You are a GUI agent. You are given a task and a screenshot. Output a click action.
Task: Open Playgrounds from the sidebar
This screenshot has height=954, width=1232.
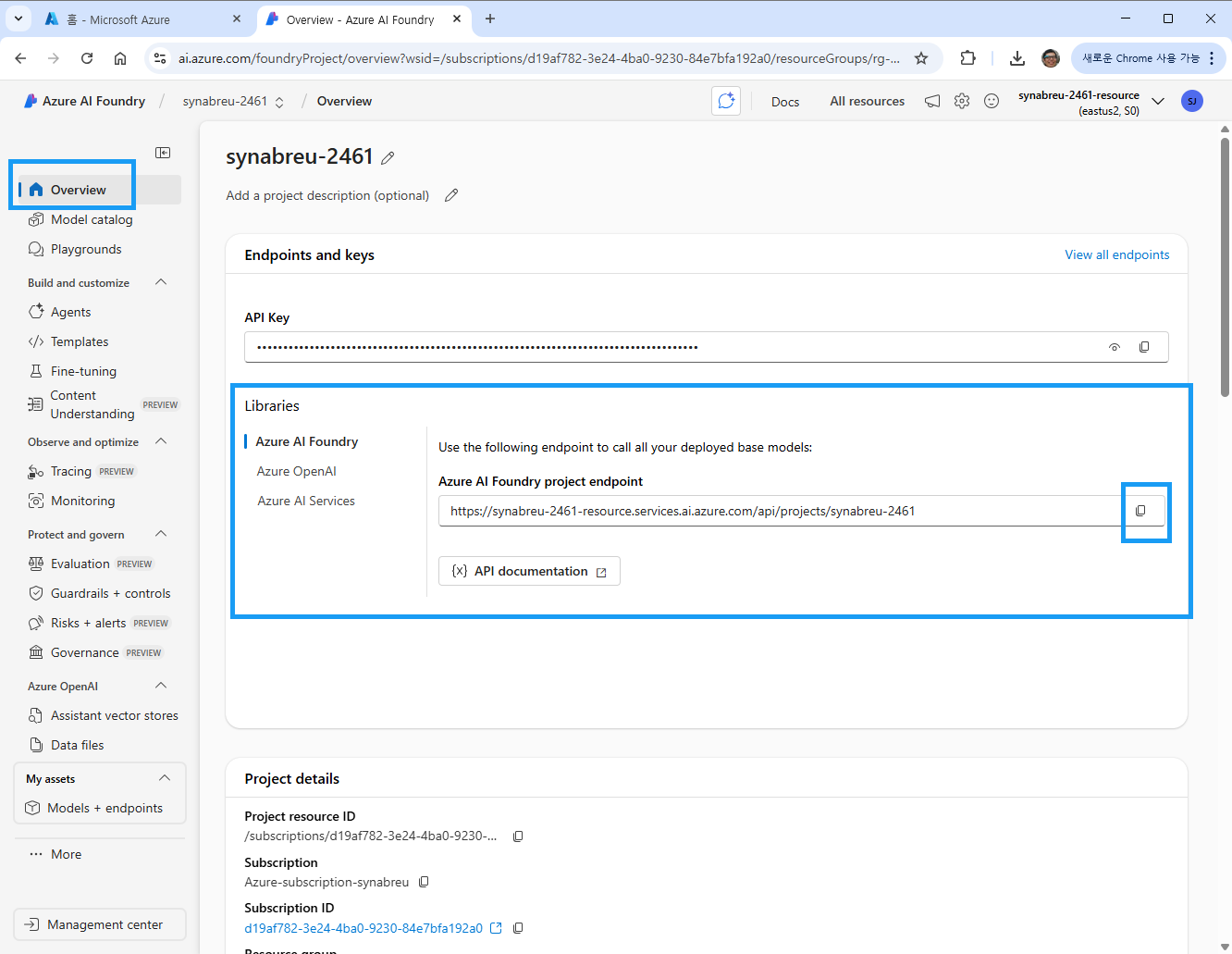pyautogui.click(x=86, y=249)
